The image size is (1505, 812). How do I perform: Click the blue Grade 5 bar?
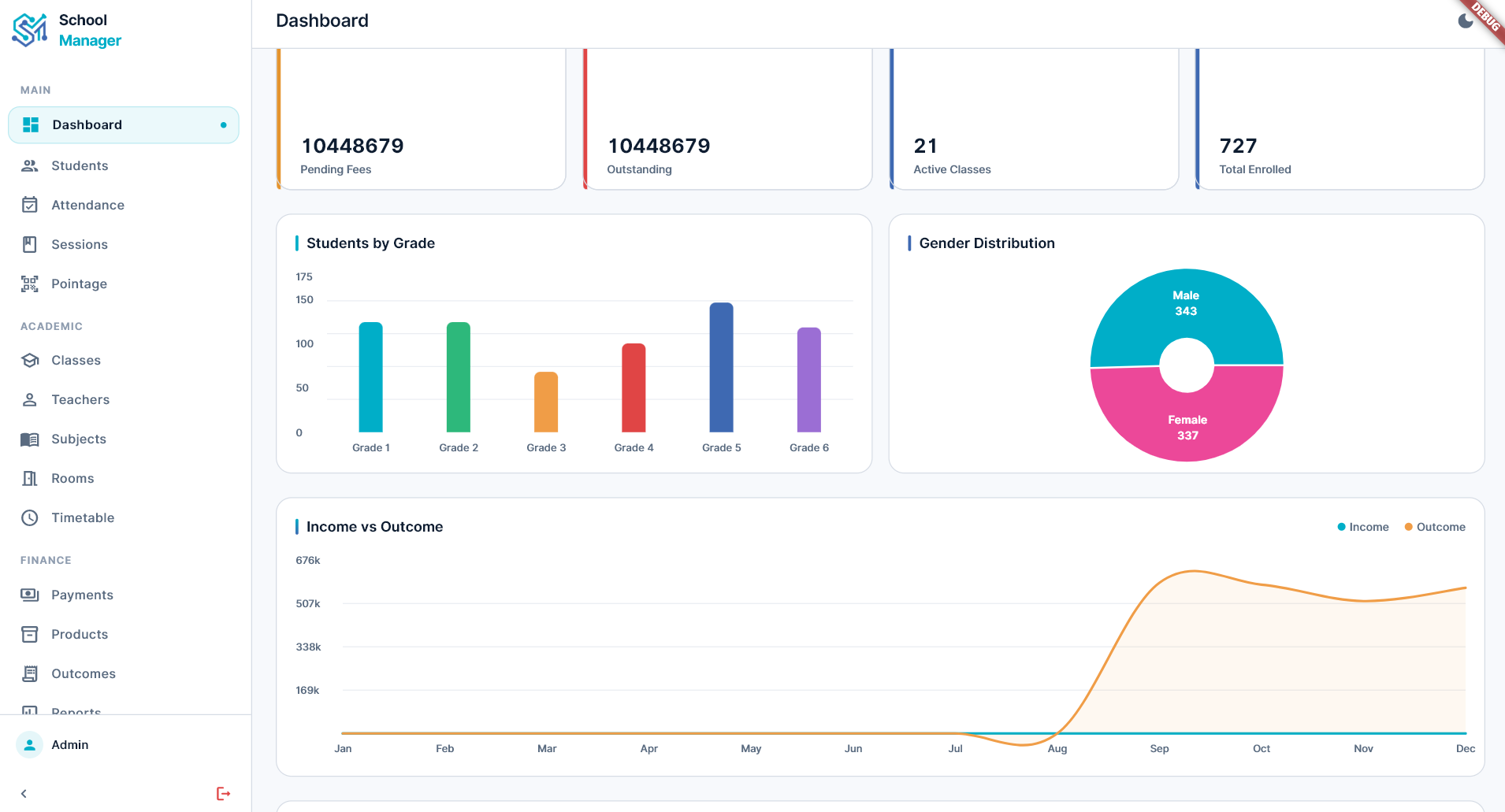coord(722,367)
